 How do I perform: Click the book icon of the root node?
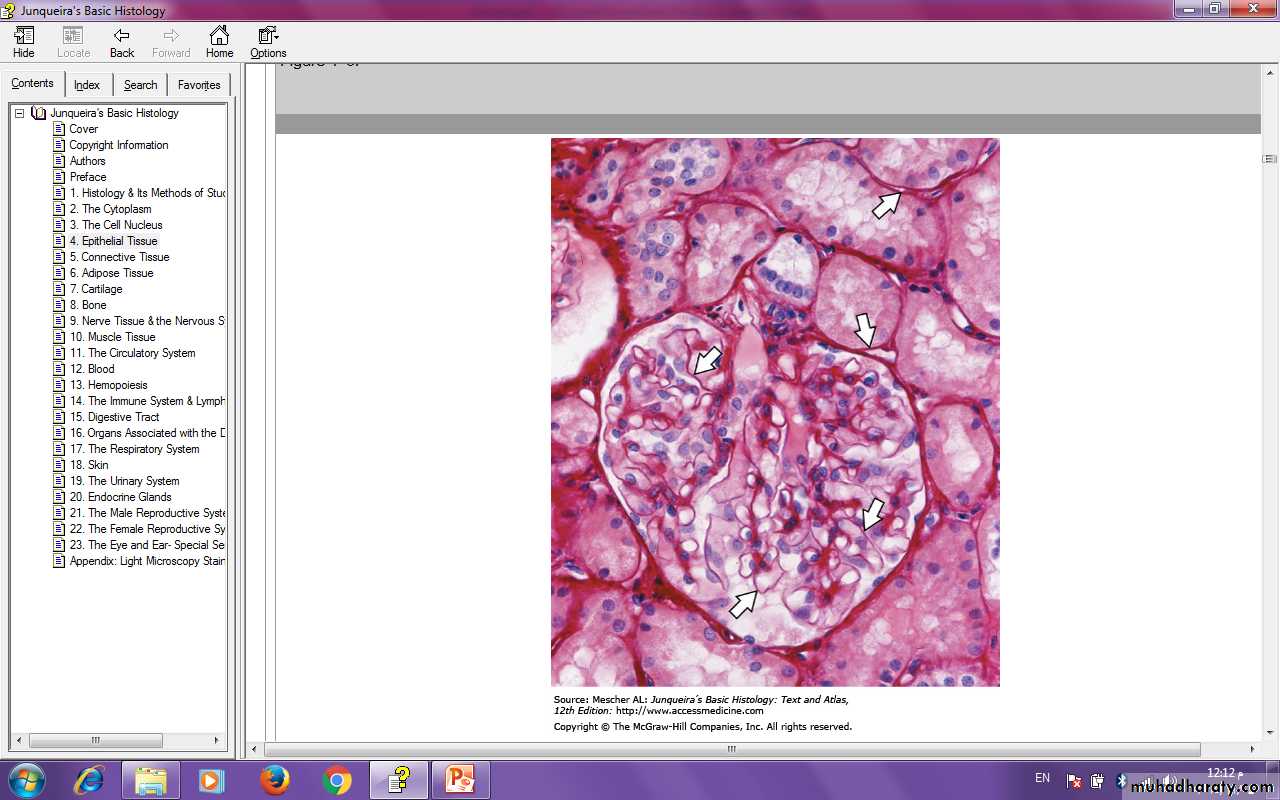coord(39,113)
